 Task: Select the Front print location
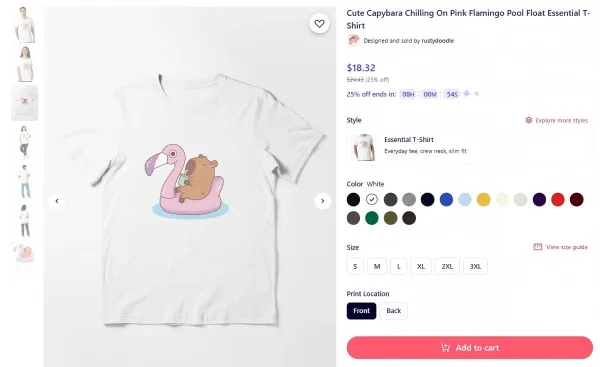[x=361, y=311]
